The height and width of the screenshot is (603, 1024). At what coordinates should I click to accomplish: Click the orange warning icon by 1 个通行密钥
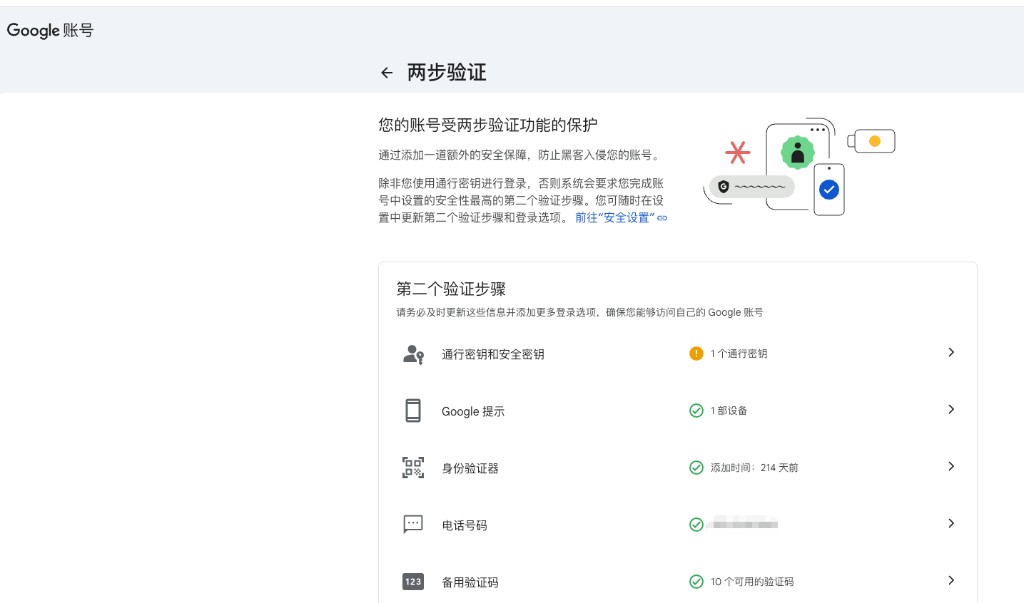(696, 353)
